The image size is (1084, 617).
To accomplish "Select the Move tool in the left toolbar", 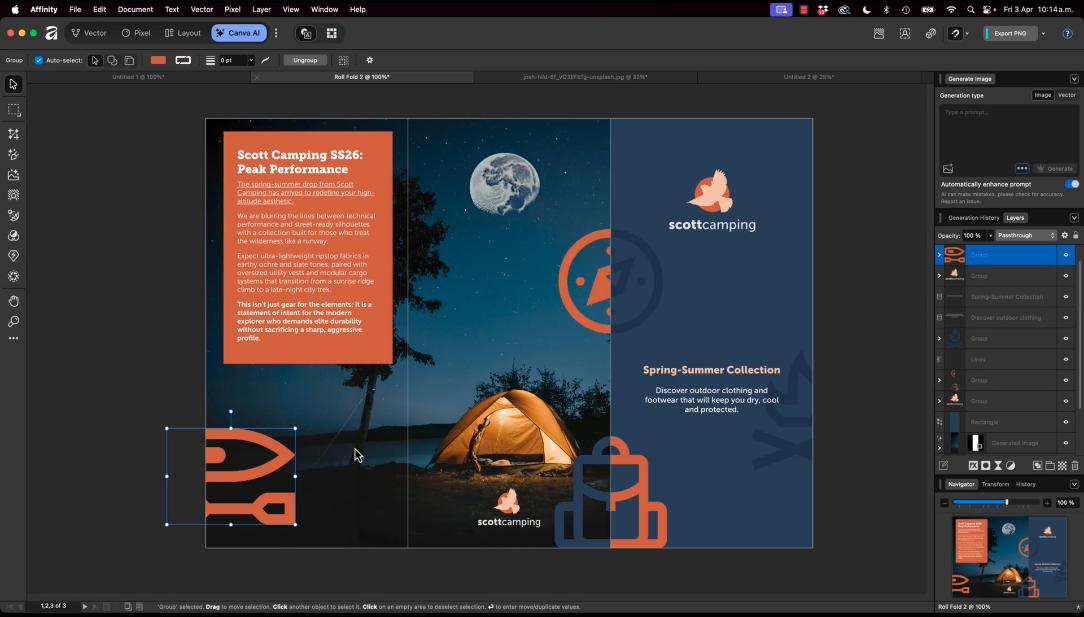I will point(13,84).
